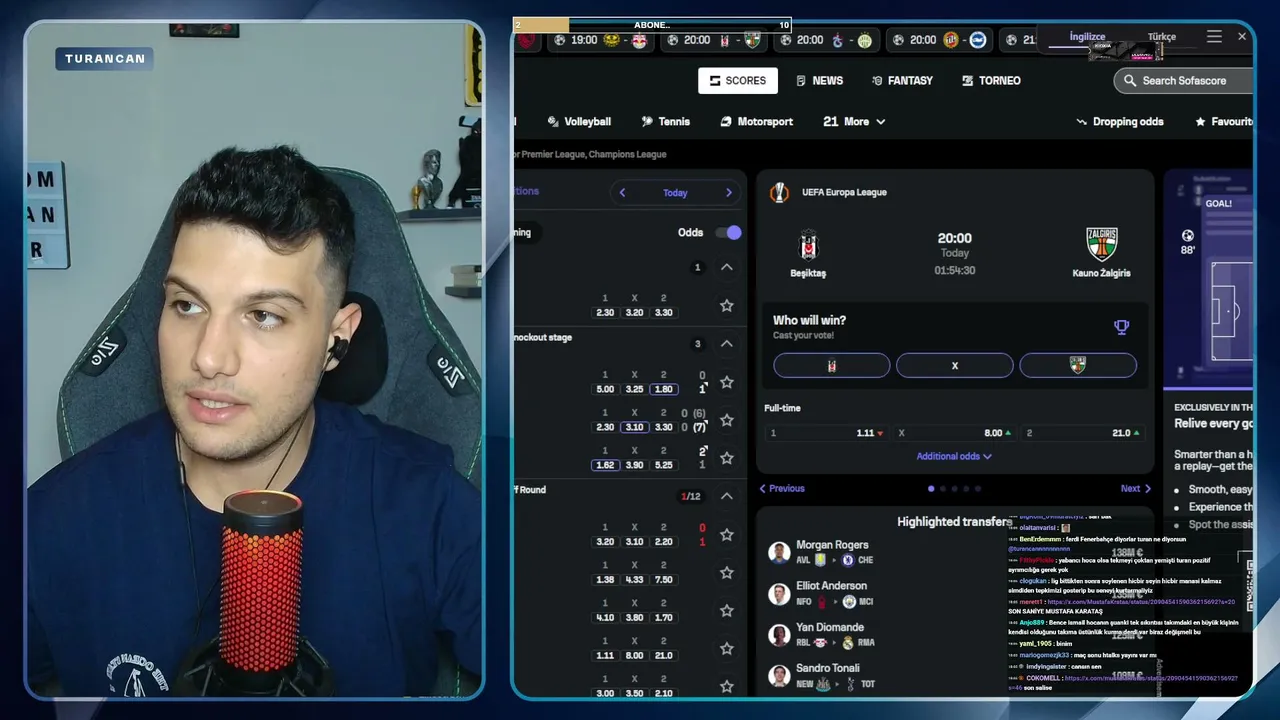The width and height of the screenshot is (1280, 720).
Task: Favourite the match with odds 4.10 3.80 1.70
Action: tap(727, 611)
